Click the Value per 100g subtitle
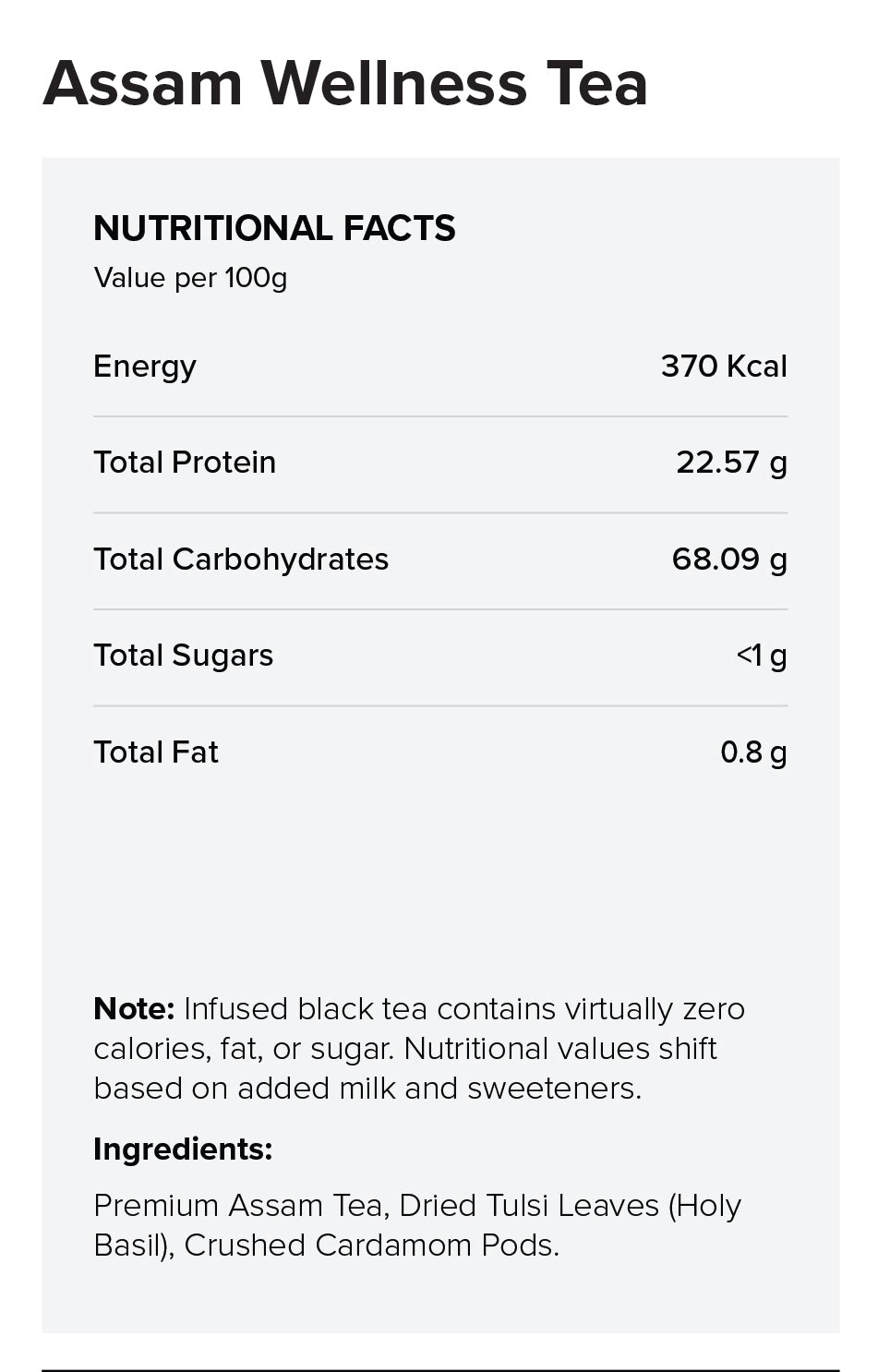This screenshot has height=1372, width=878. coord(190,278)
